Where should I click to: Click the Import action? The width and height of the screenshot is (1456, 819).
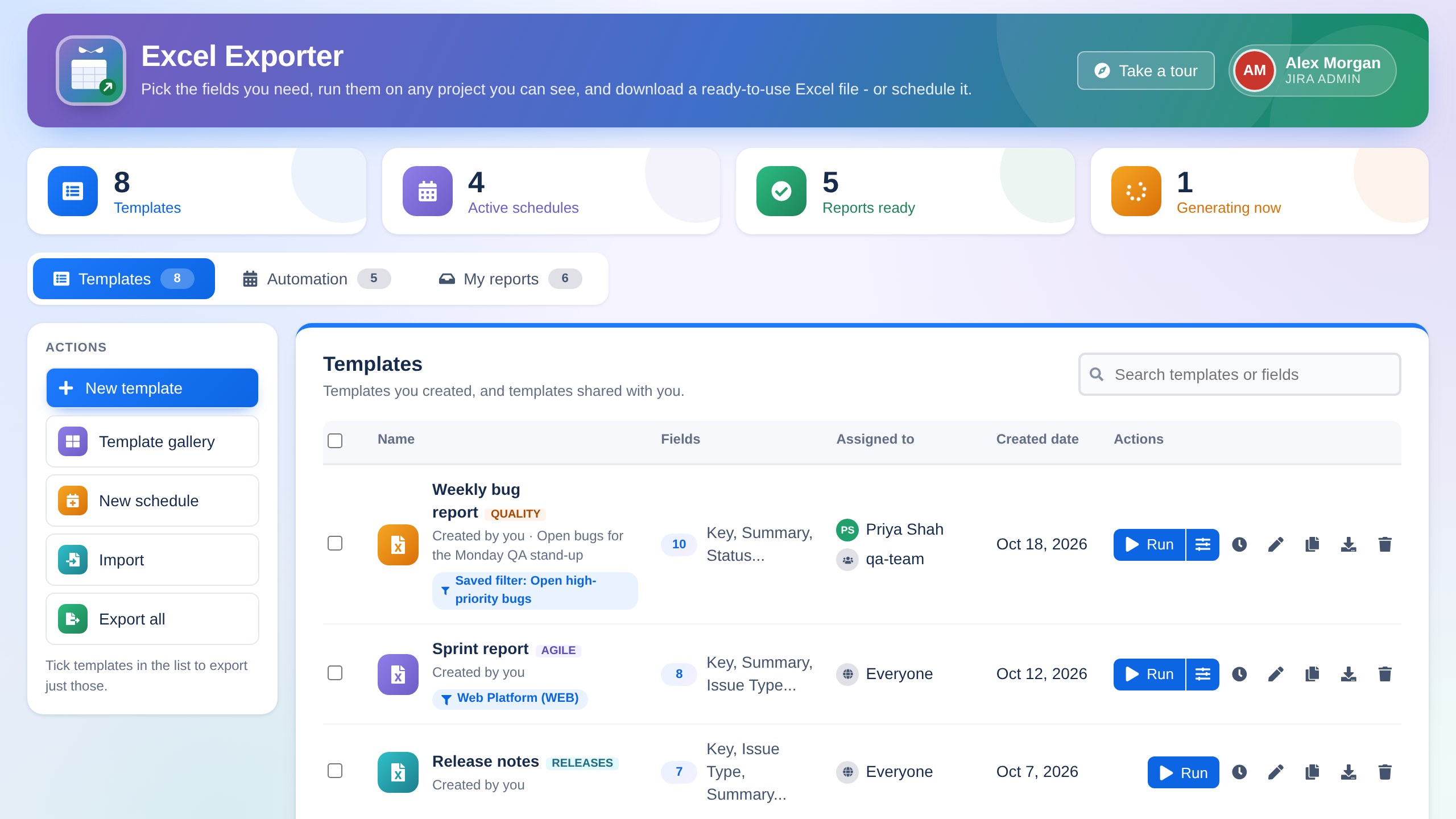(152, 560)
